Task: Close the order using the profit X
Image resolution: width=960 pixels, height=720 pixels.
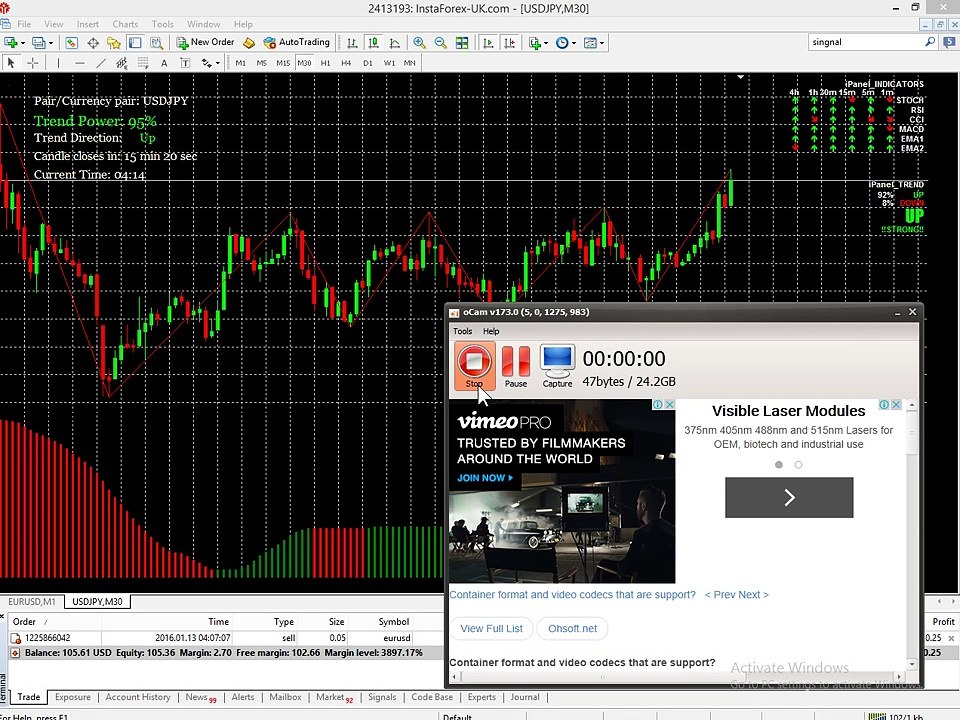Action: [951, 638]
